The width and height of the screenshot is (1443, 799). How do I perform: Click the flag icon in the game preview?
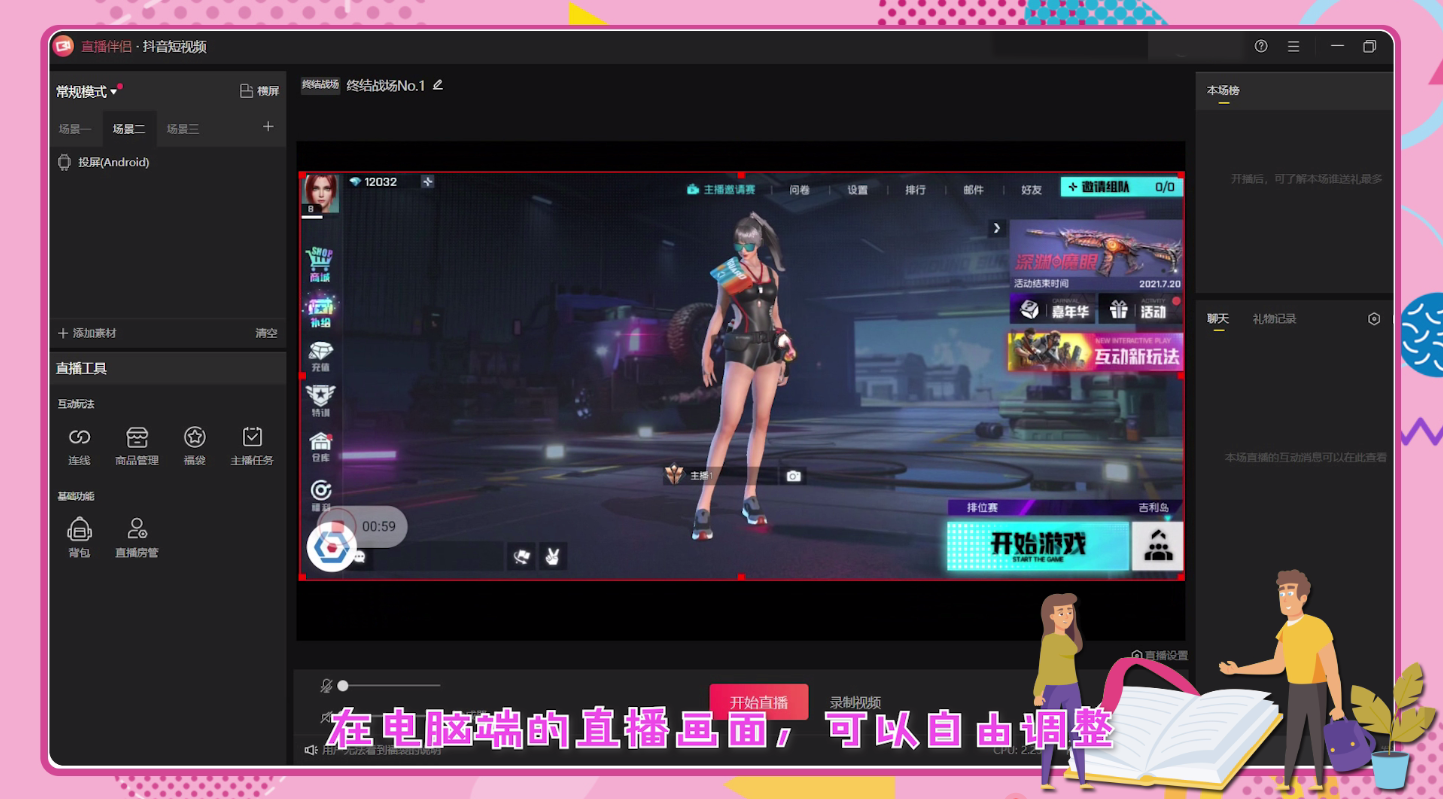(x=521, y=557)
